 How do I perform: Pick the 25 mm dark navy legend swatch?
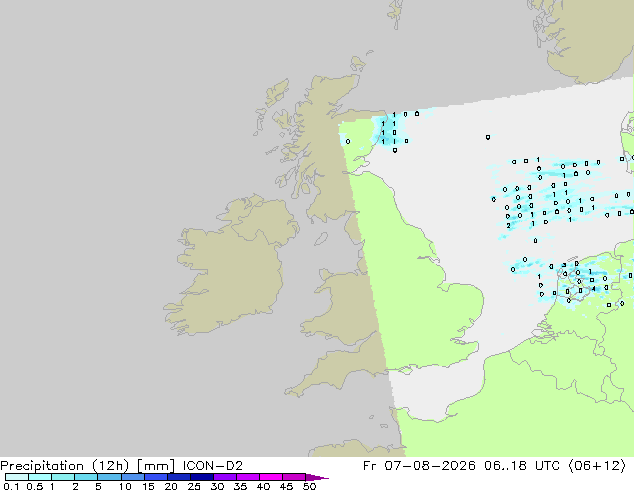coord(202,477)
